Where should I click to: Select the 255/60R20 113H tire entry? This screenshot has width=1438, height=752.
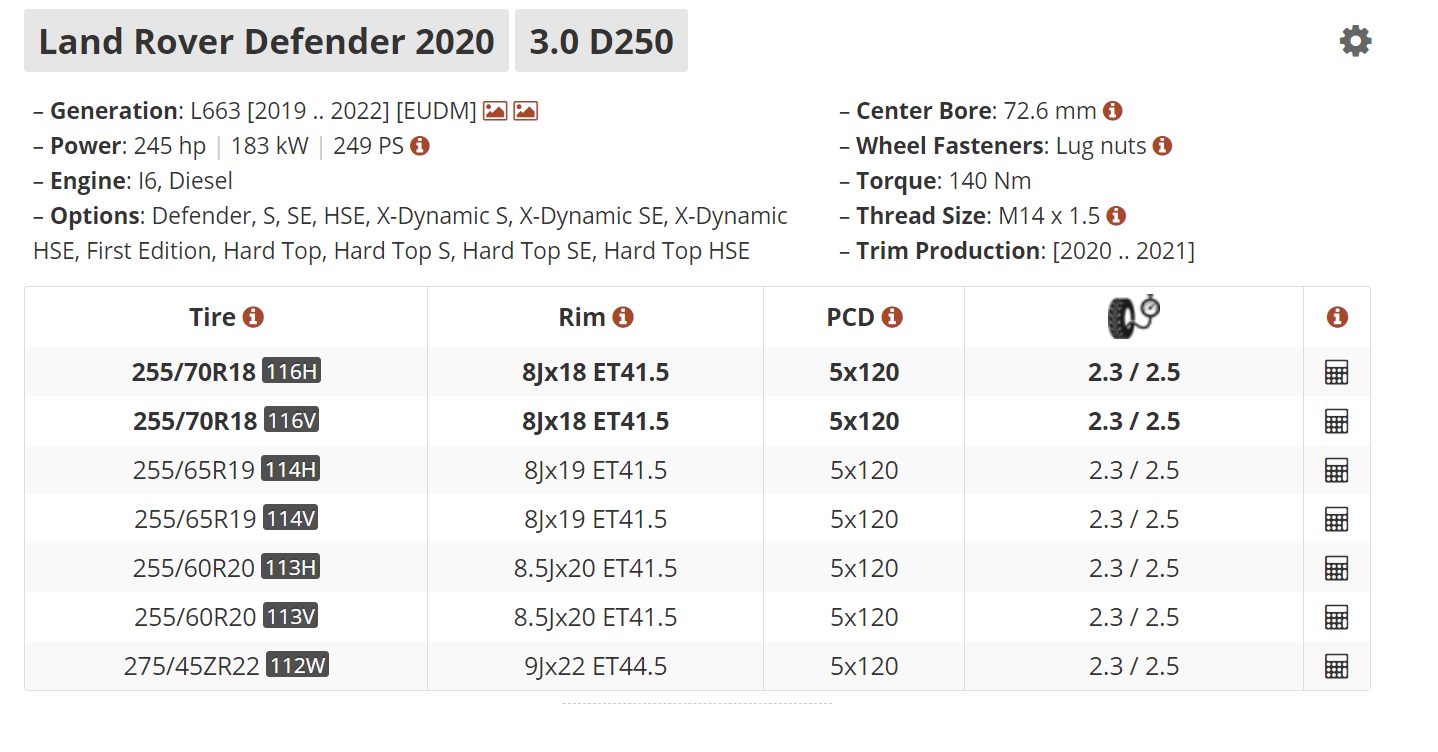click(225, 568)
